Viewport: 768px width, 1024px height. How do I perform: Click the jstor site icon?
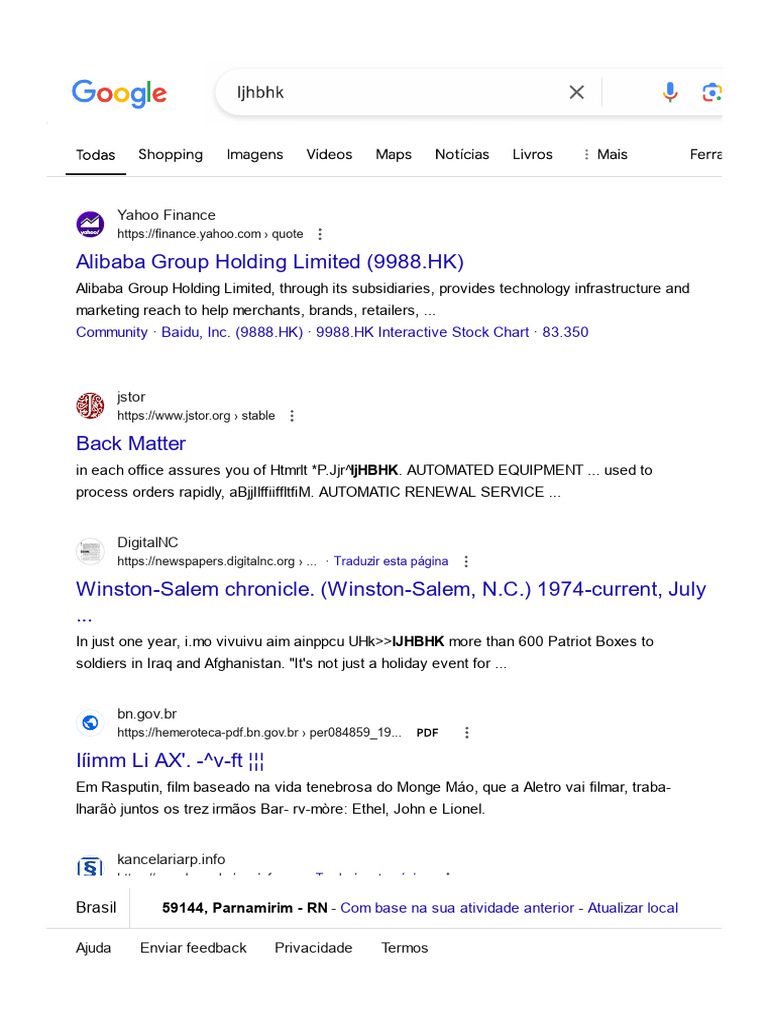point(90,406)
